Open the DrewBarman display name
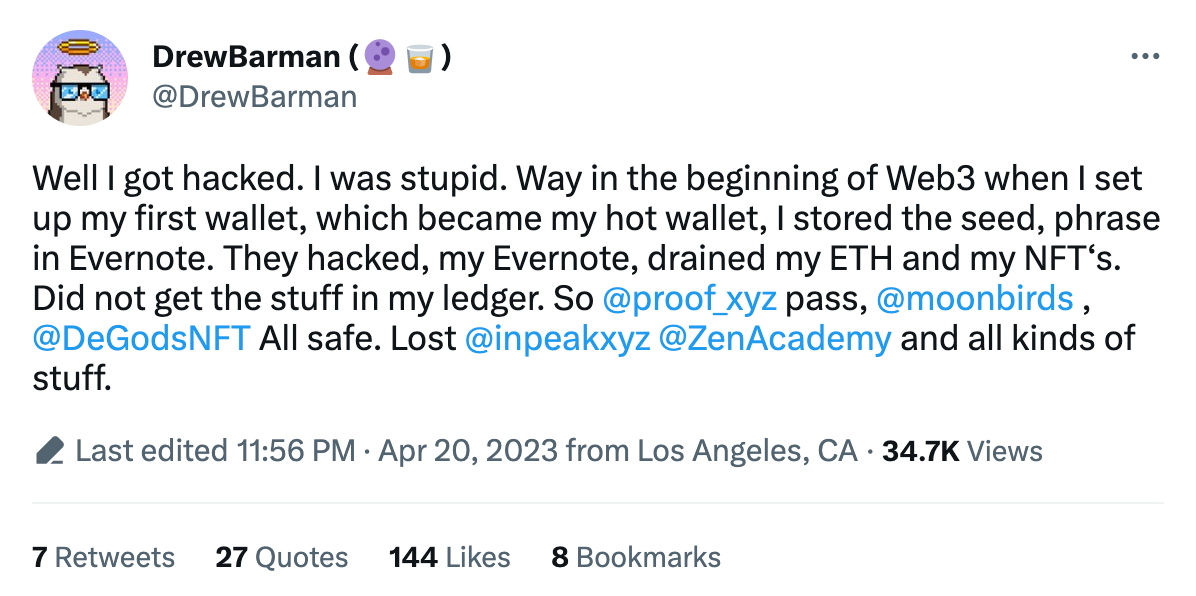This screenshot has width=1196, height=596. pos(246,56)
